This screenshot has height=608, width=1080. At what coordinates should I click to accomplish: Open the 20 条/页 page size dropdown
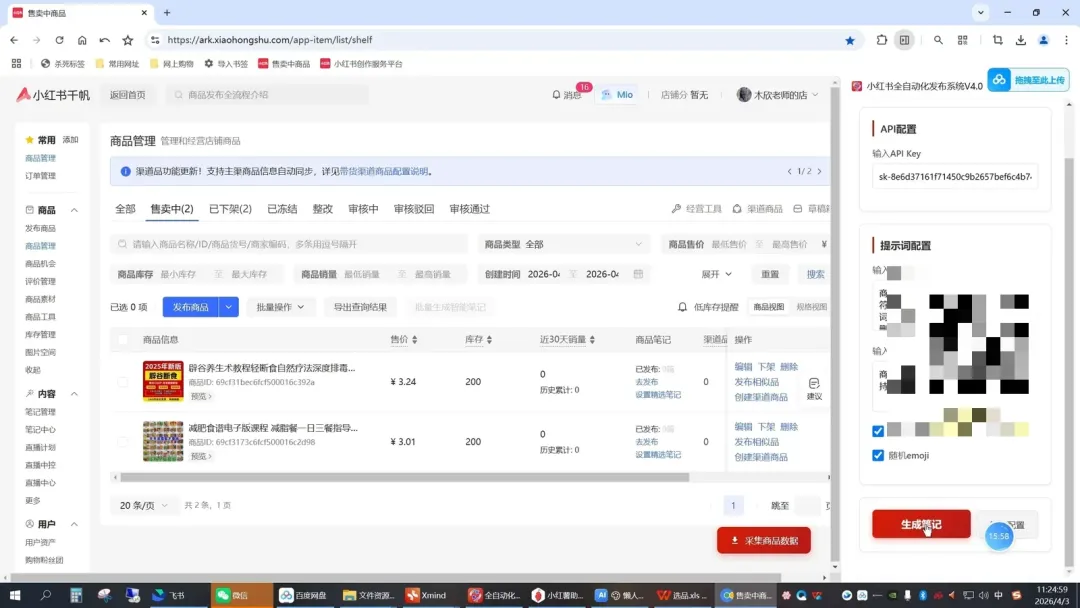coord(143,505)
